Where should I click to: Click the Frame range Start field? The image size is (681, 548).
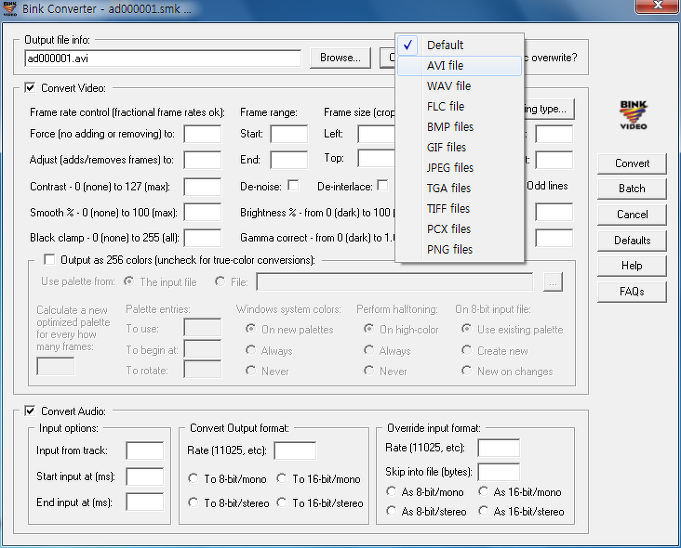coord(289,134)
